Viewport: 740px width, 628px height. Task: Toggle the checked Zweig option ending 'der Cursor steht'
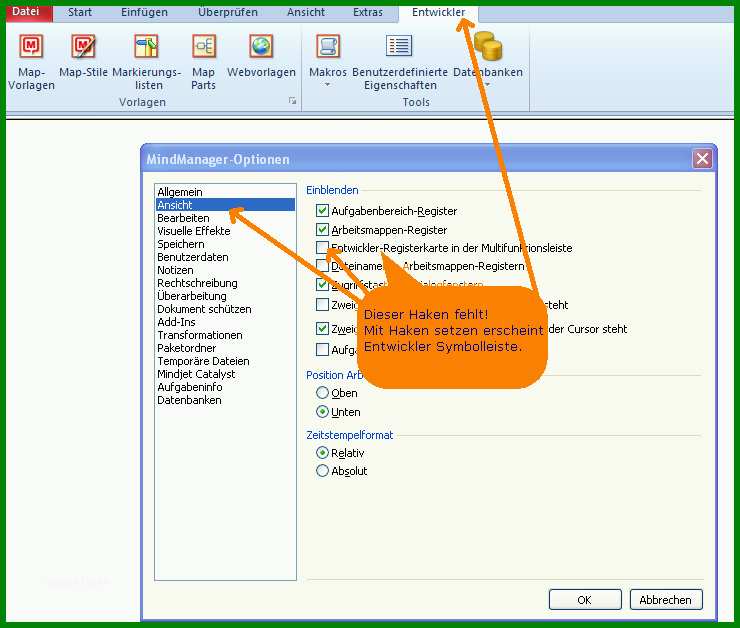point(322,328)
